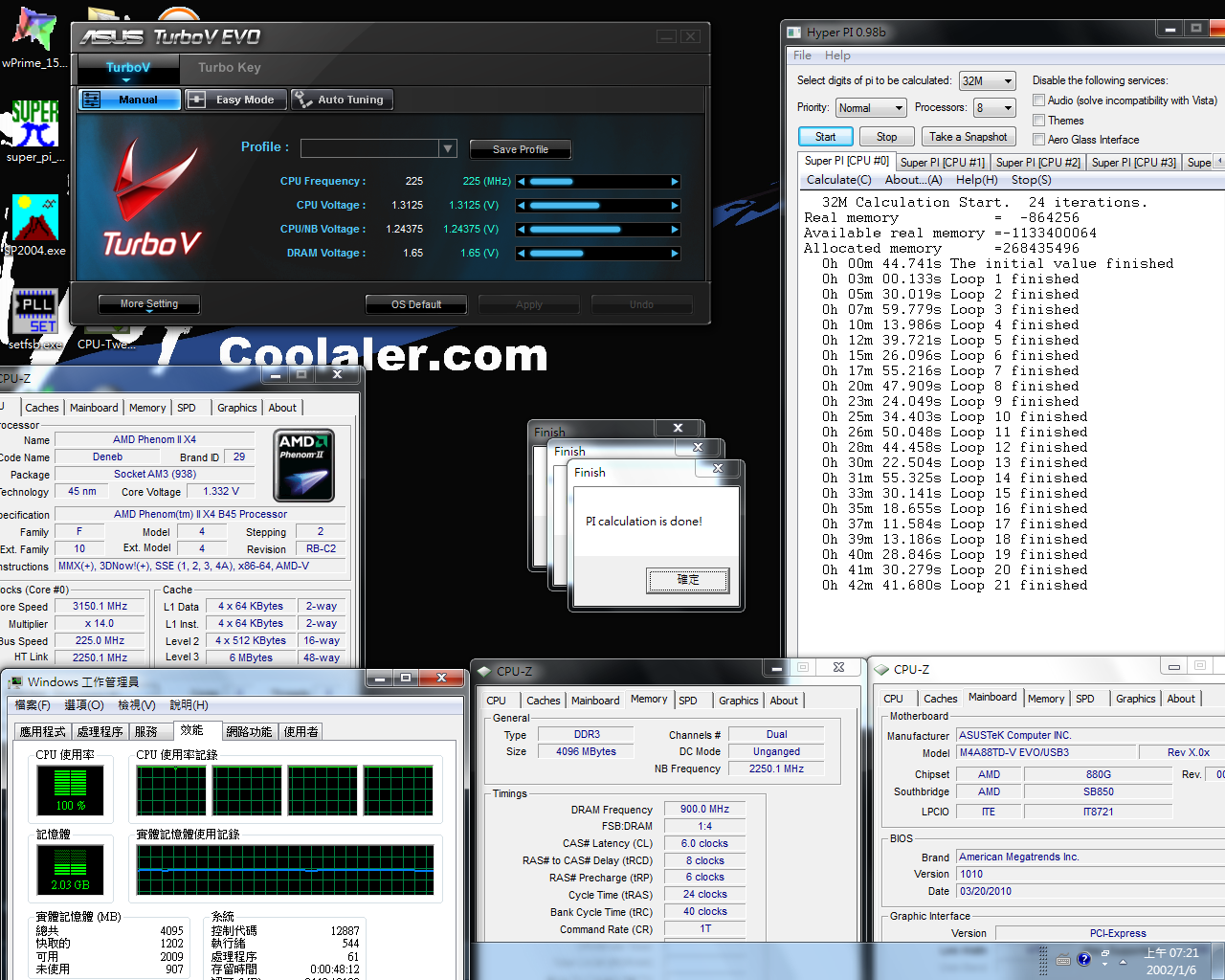Open the Processors count dropdown
The image size is (1225, 980).
[994, 108]
